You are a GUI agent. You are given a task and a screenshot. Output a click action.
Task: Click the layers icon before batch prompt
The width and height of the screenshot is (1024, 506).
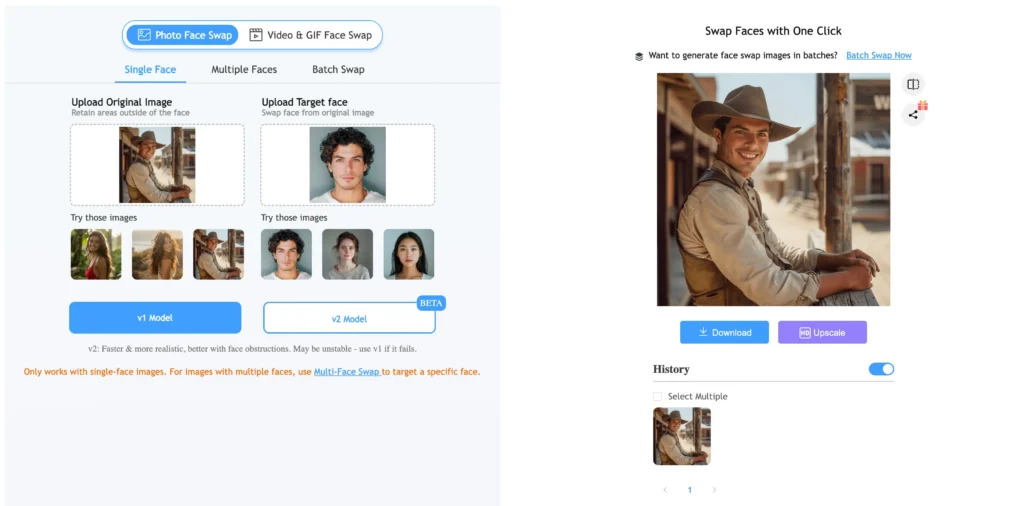click(639, 56)
